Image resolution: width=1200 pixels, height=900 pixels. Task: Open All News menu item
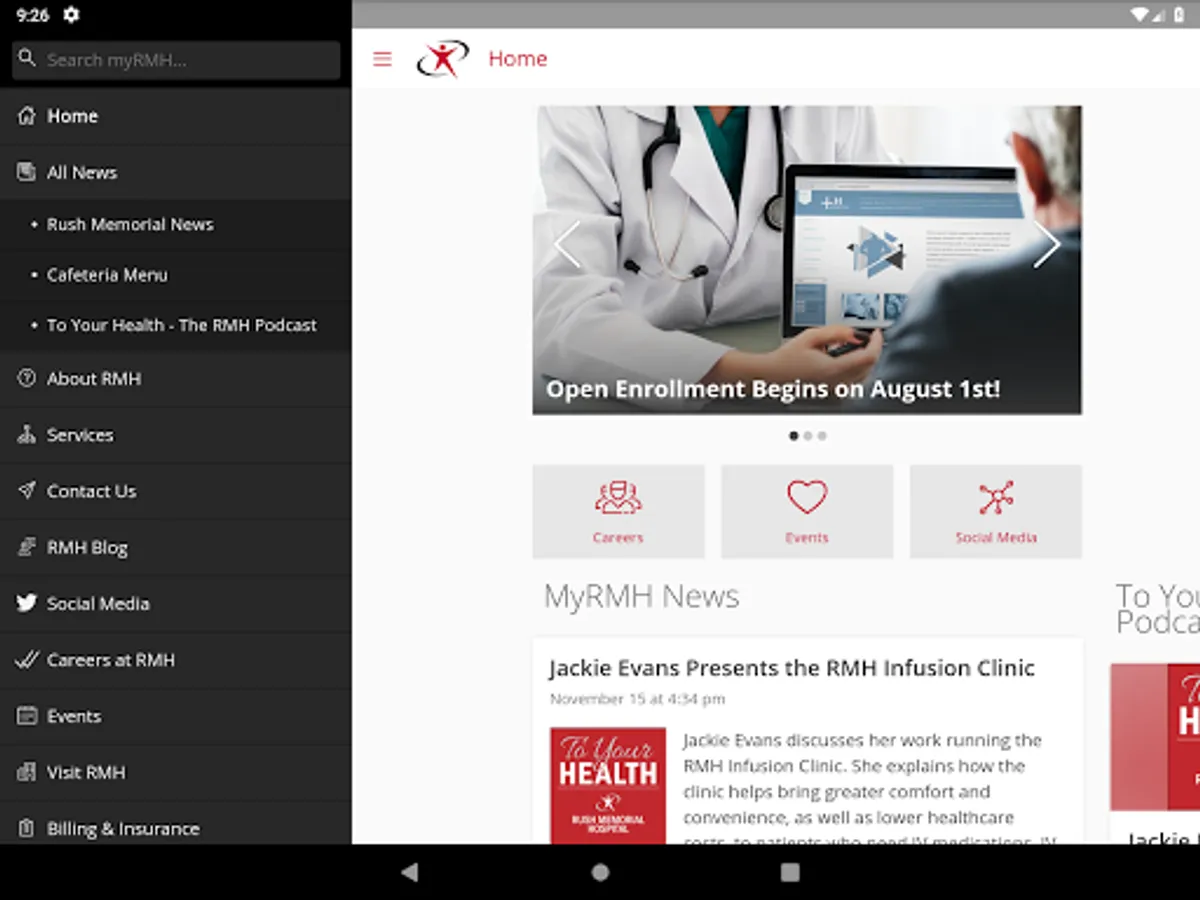tap(175, 172)
